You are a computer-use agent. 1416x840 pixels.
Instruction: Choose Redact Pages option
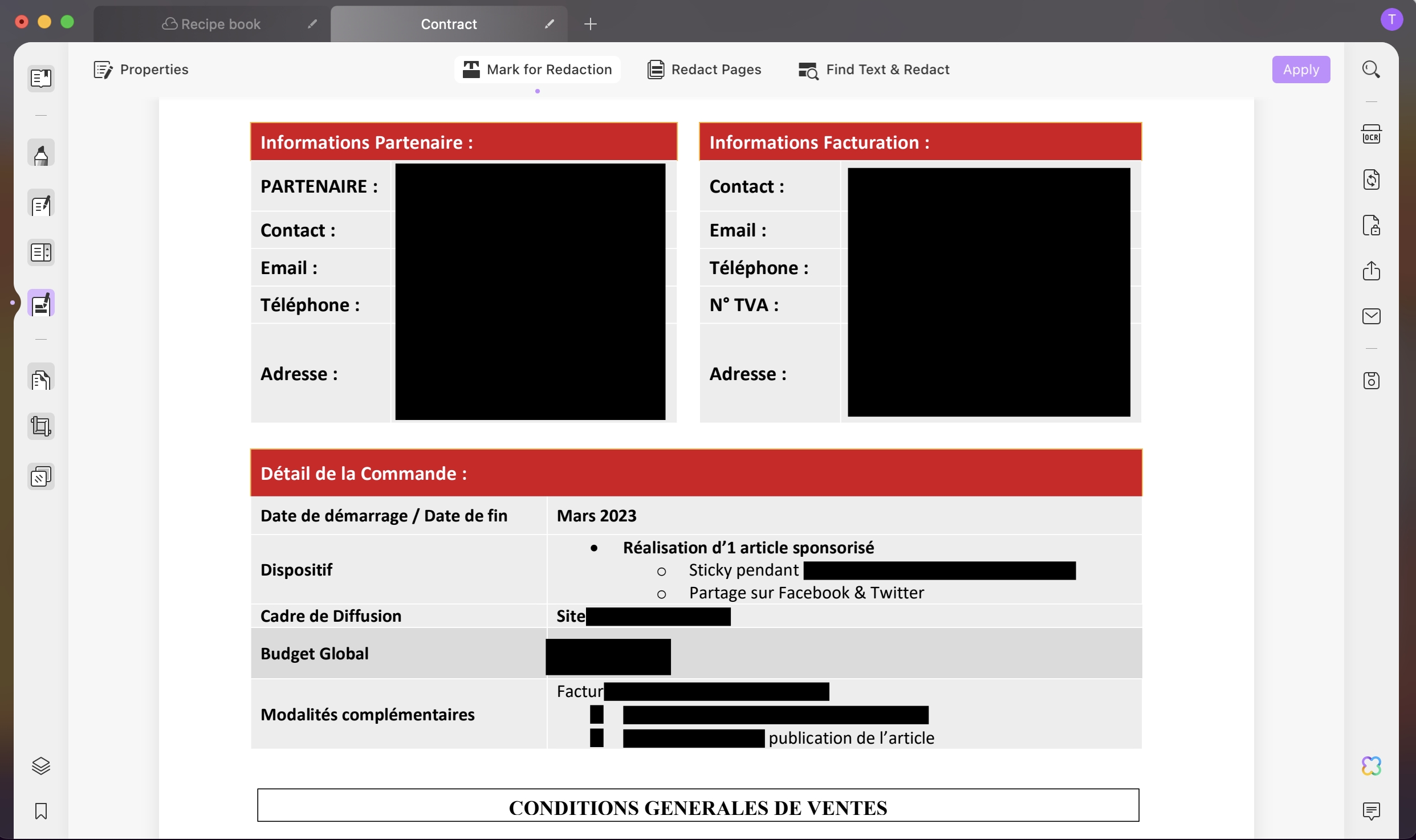(705, 70)
